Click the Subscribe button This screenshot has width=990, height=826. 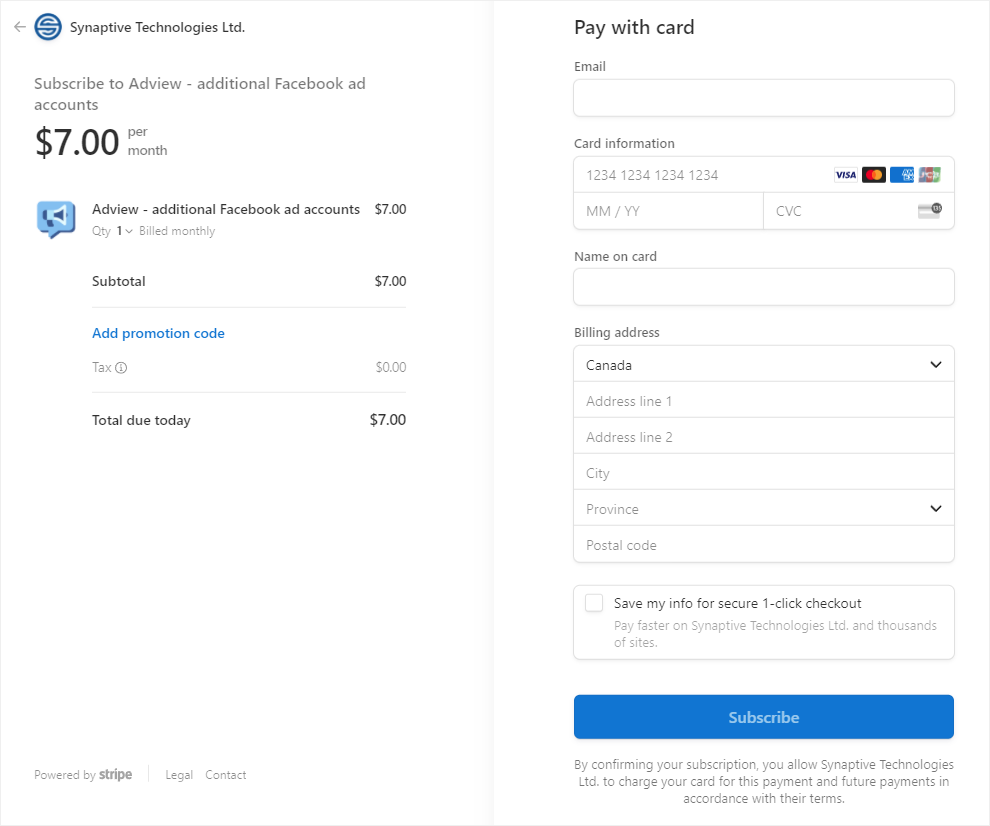coord(764,717)
